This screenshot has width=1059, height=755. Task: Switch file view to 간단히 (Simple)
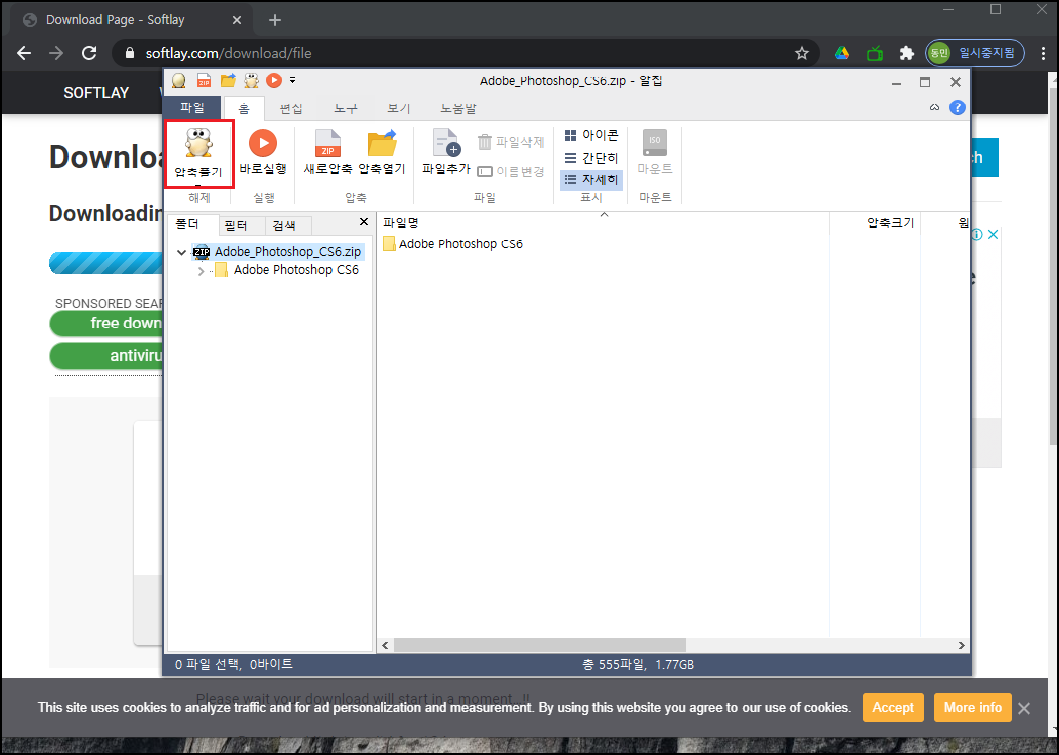tap(591, 158)
